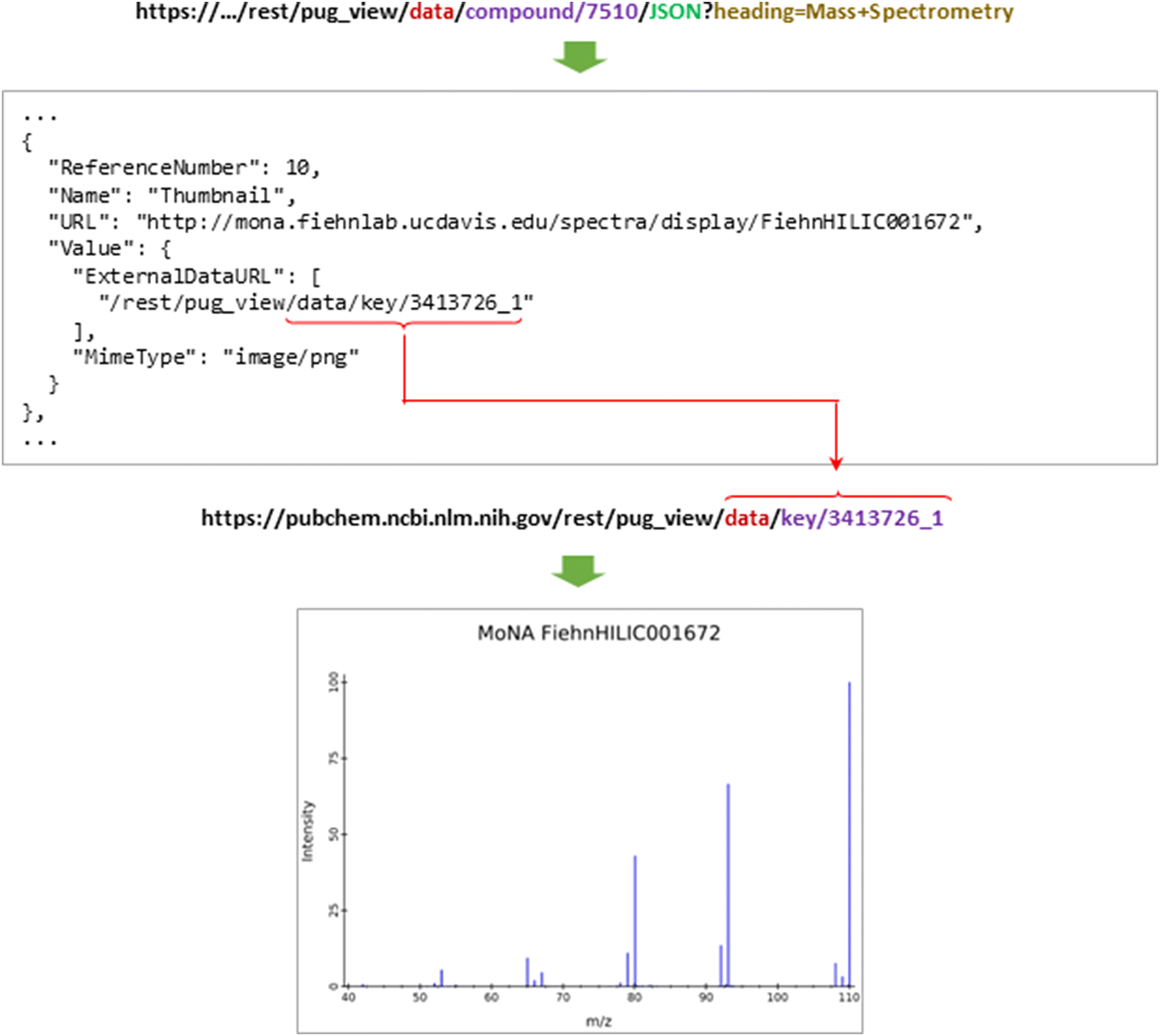Screen dimensions: 1160x1036
Task: Click the "Name": "Thumbnail" line
Action: [x=172, y=195]
